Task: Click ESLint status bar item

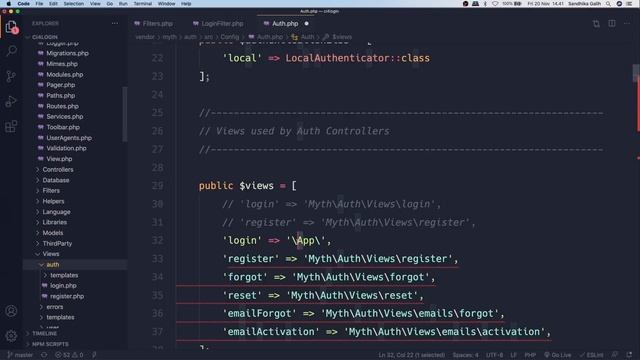Action: point(591,355)
